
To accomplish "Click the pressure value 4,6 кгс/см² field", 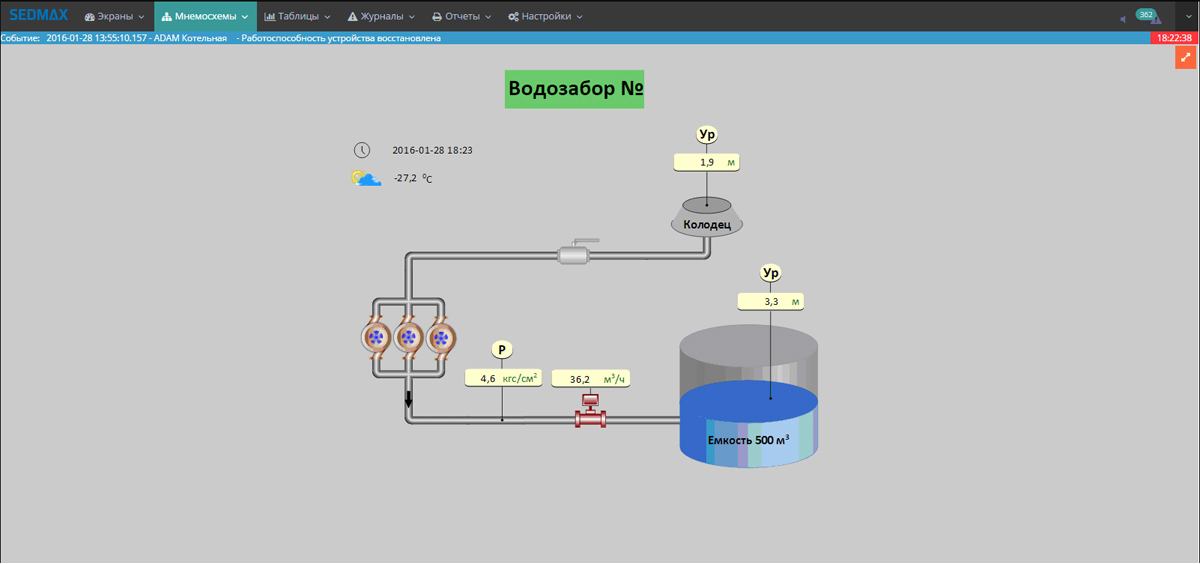I will coord(502,379).
